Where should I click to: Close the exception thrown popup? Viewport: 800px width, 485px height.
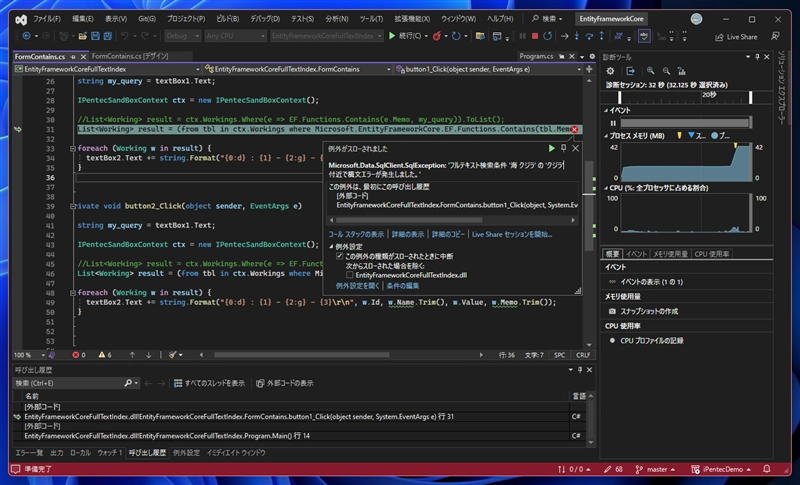[x=576, y=148]
